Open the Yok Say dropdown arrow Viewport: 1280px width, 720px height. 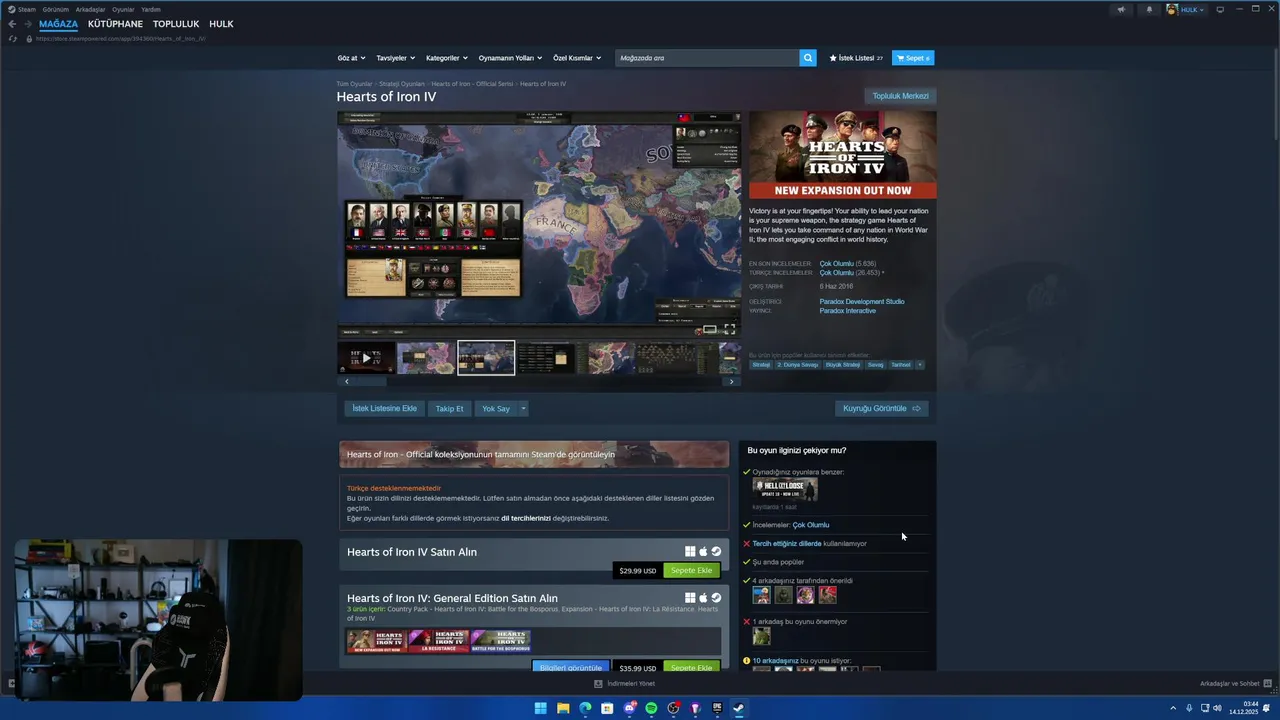click(522, 408)
